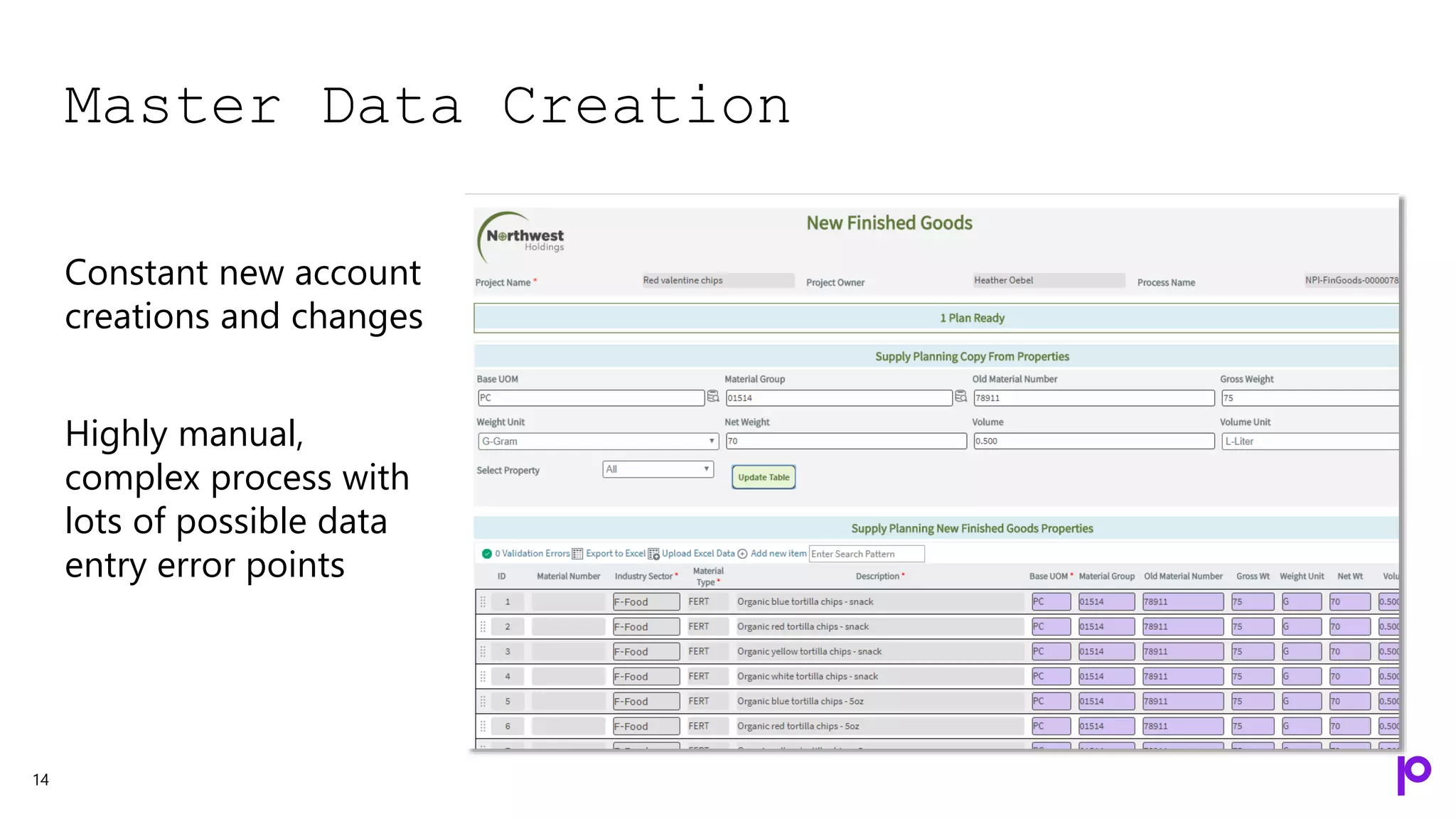Click the Gross Weight 75 field

coord(1310,398)
